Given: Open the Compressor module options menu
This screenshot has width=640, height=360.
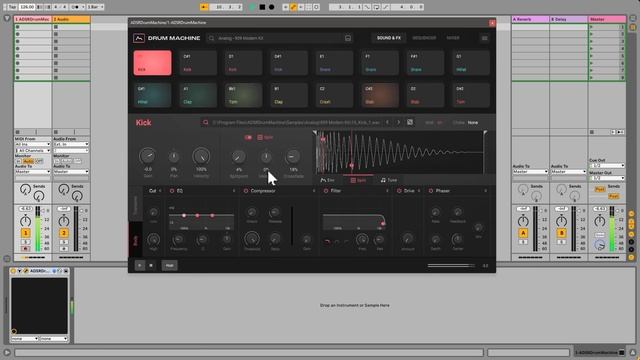Looking at the screenshot, I should pos(314,191).
